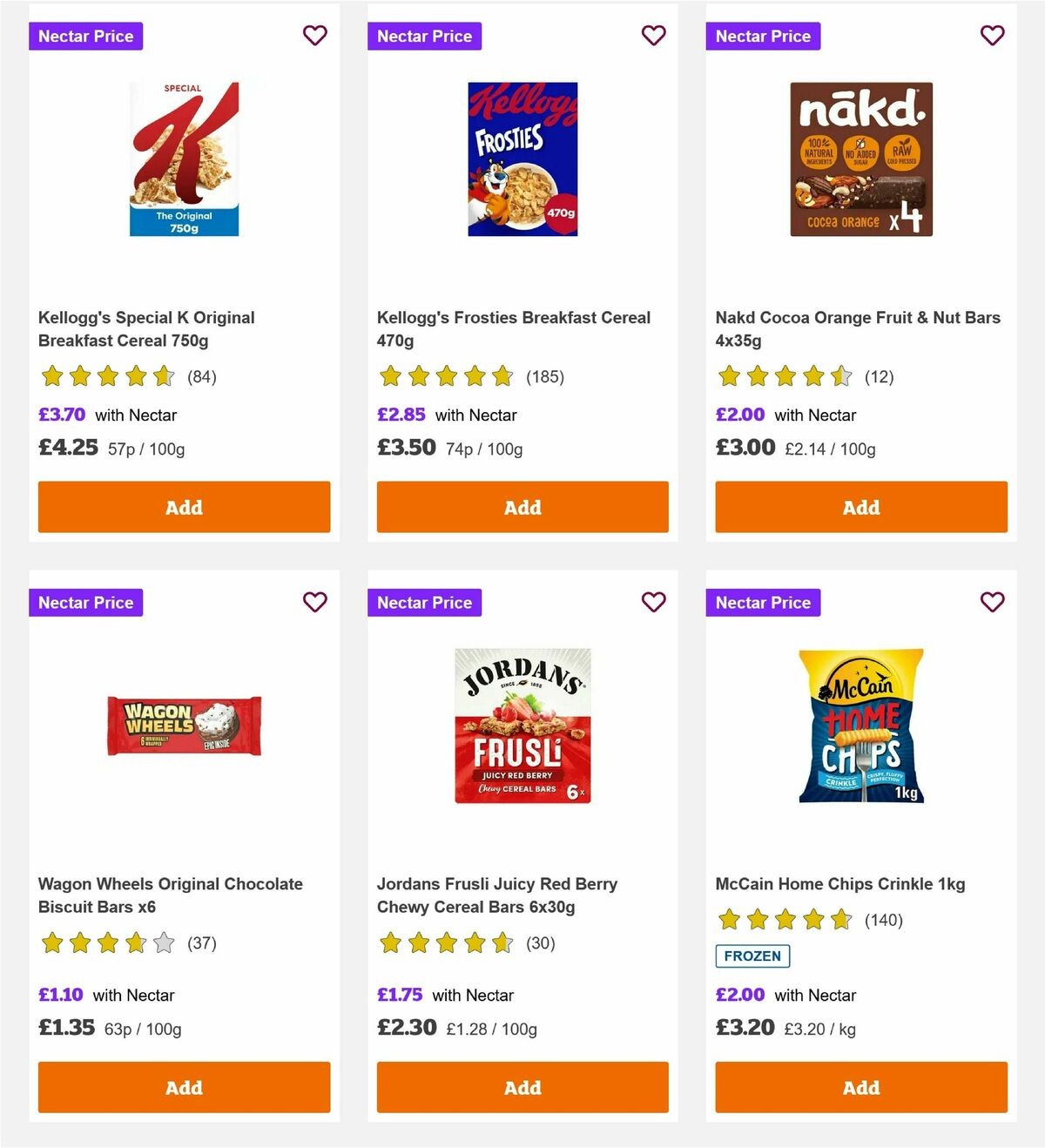
Task: Click the heart icon for McCain Home Chips
Action: 991,602
